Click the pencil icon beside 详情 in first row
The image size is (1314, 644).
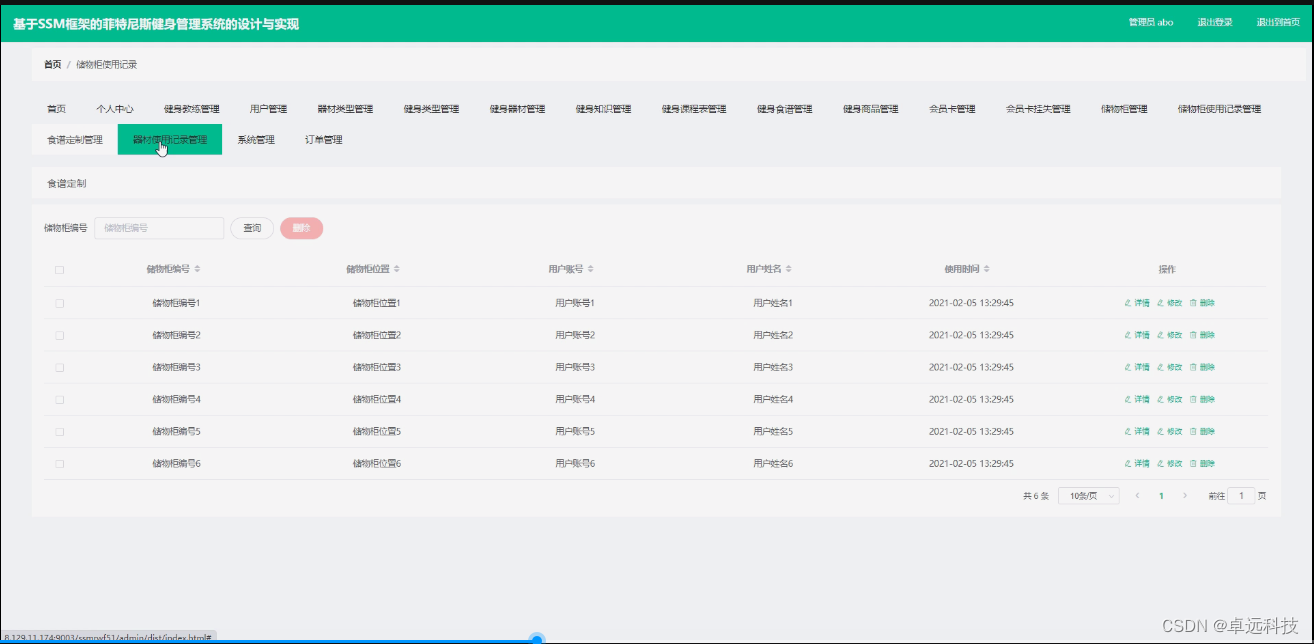[x=1128, y=302]
